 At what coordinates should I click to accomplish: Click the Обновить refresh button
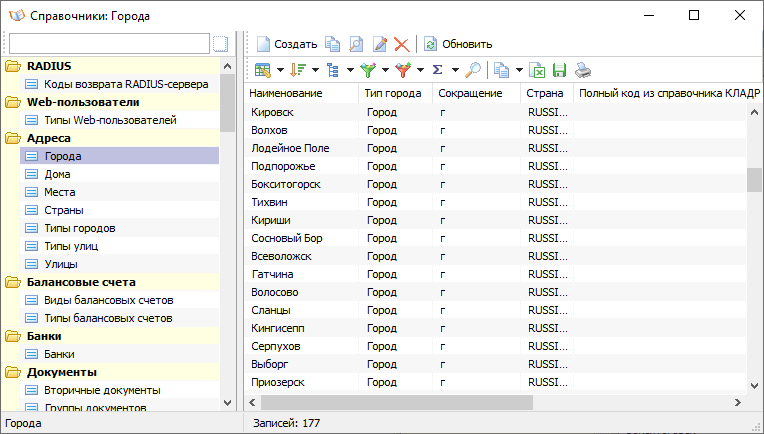tap(458, 44)
